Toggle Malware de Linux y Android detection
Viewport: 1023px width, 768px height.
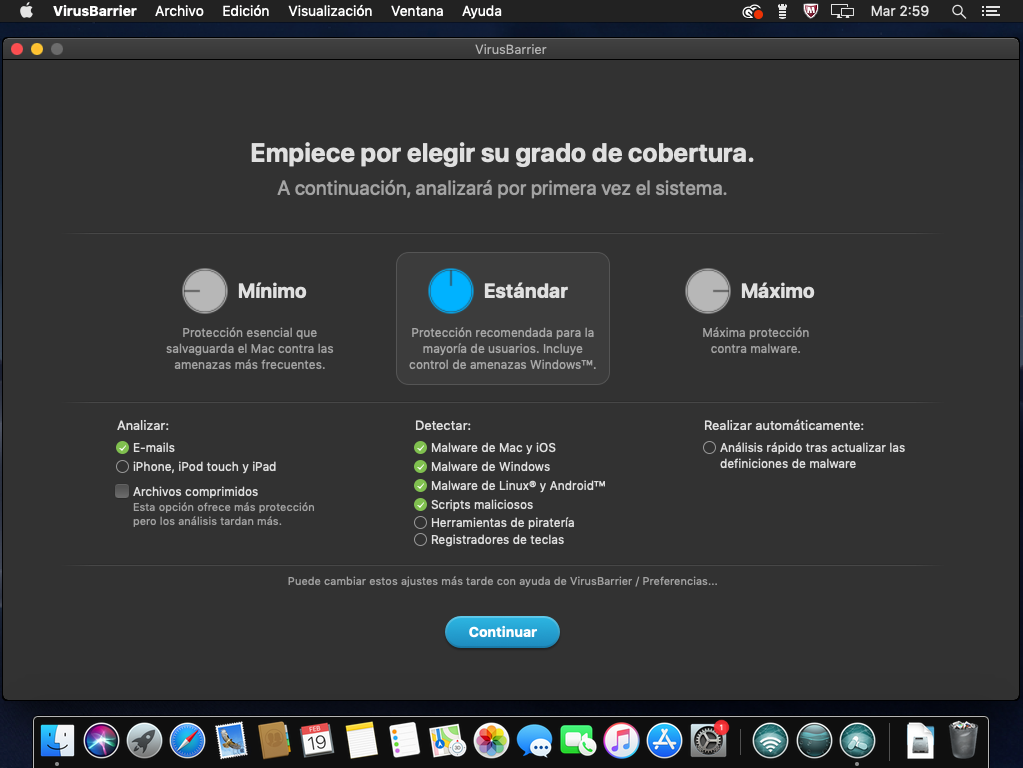[x=420, y=485]
